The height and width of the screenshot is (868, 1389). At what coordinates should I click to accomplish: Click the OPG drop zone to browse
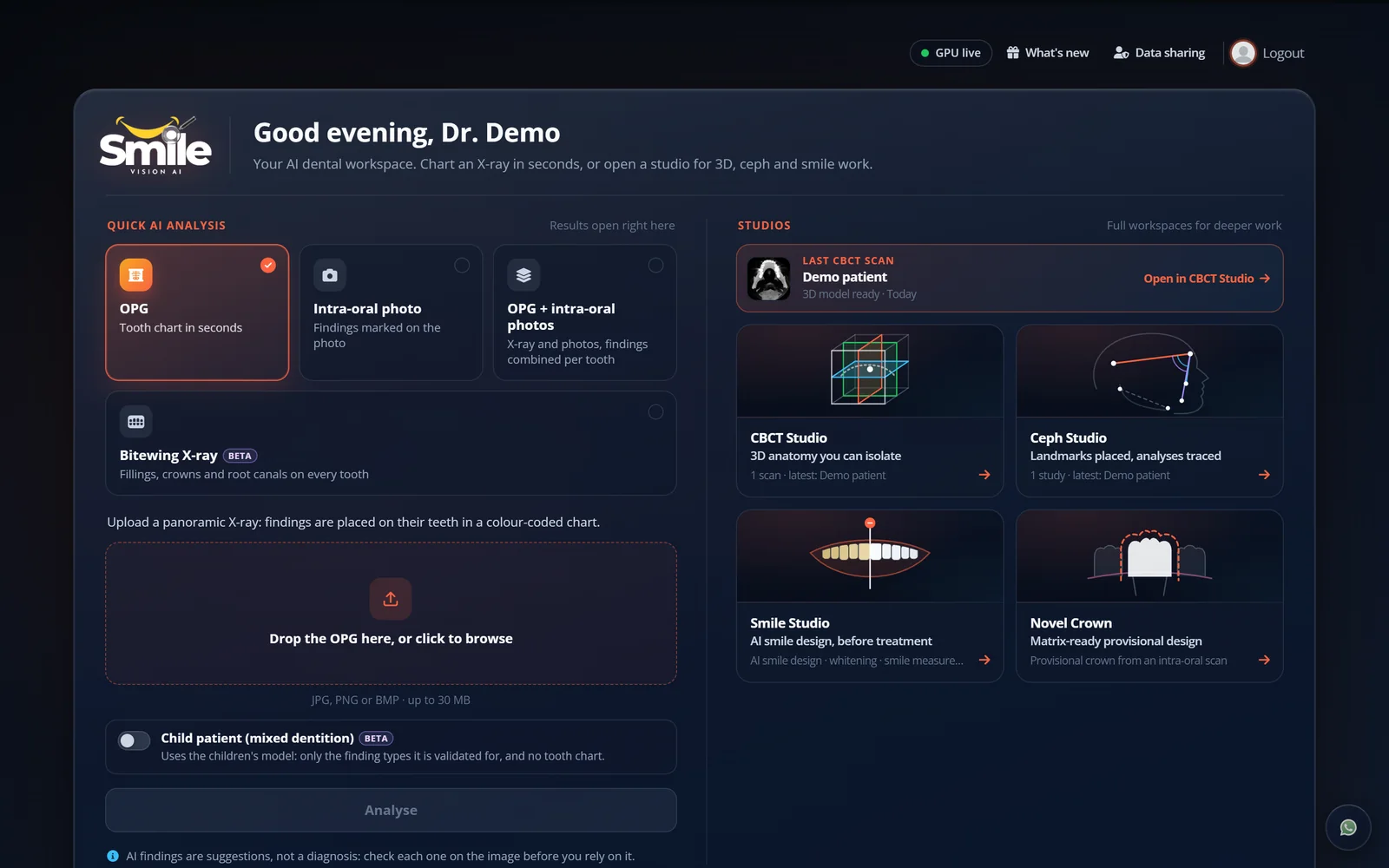coord(391,614)
